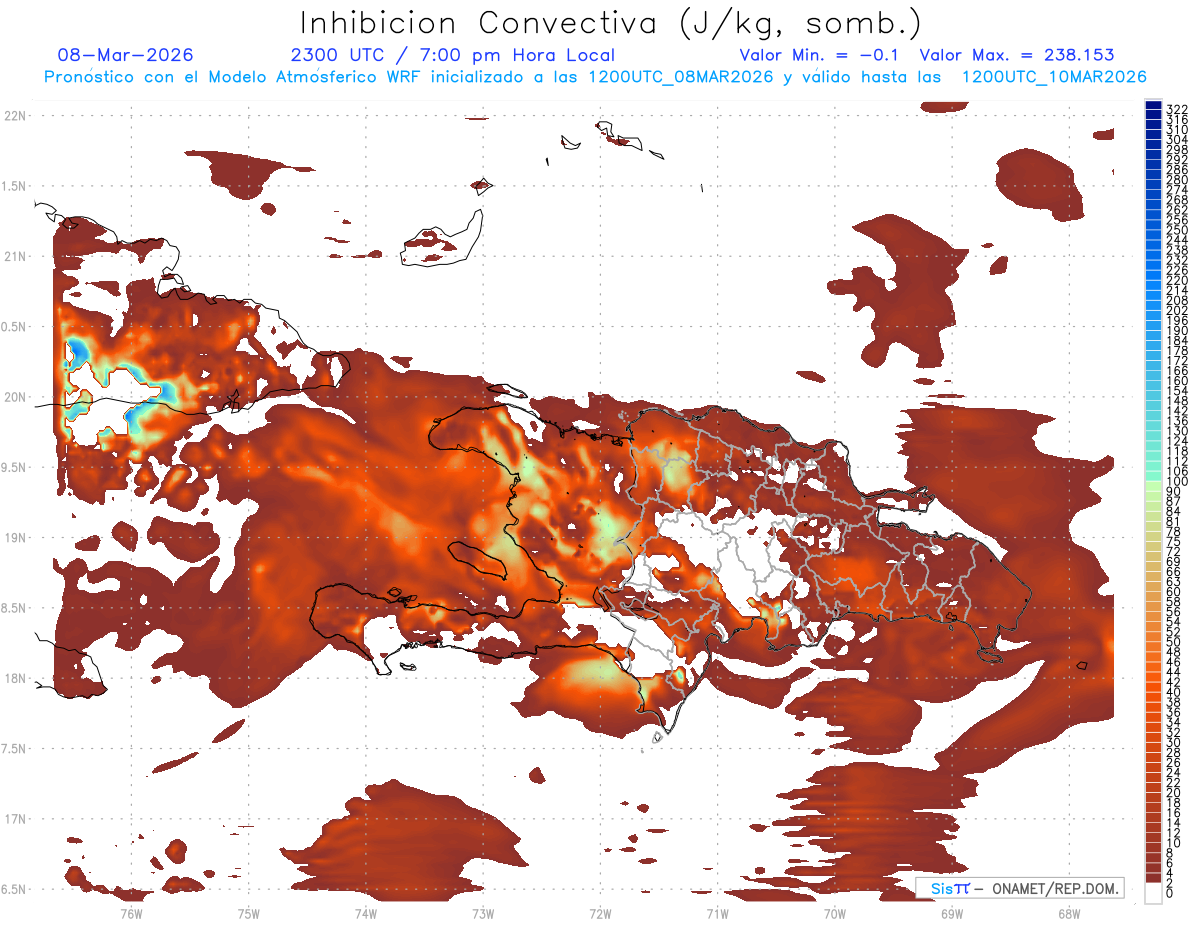The height and width of the screenshot is (927, 1200).
Task: Click the '17N' latitude label
Action: [x=15, y=819]
